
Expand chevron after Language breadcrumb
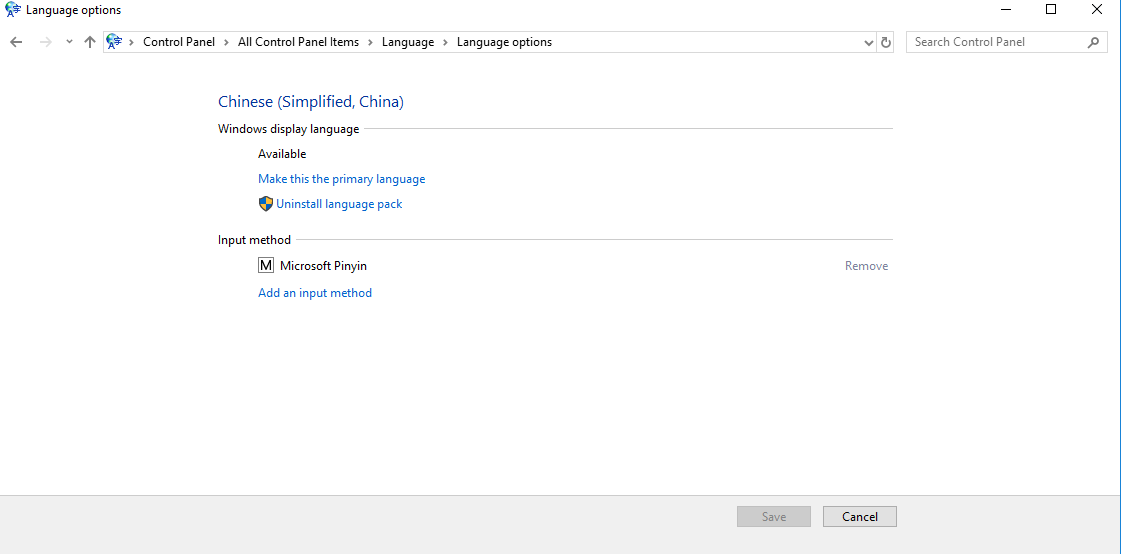(x=445, y=42)
